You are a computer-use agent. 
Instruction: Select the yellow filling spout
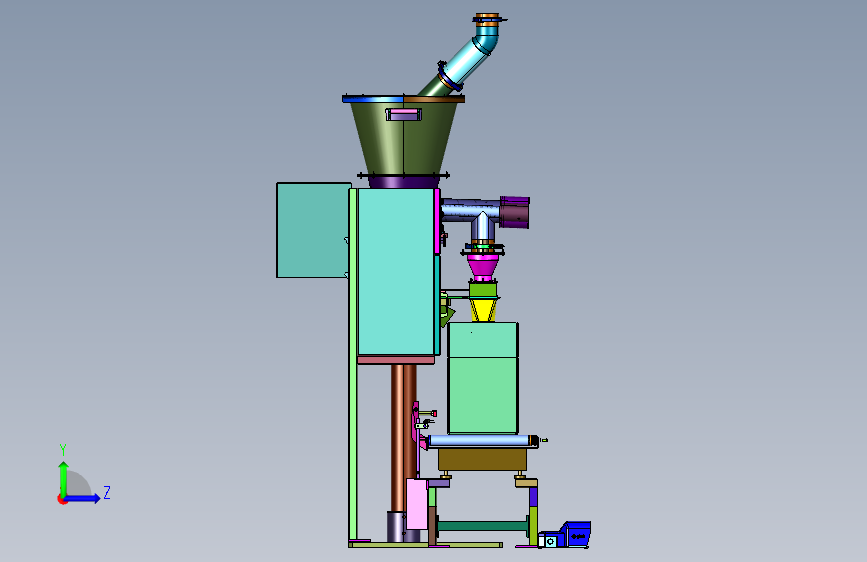coord(483,310)
